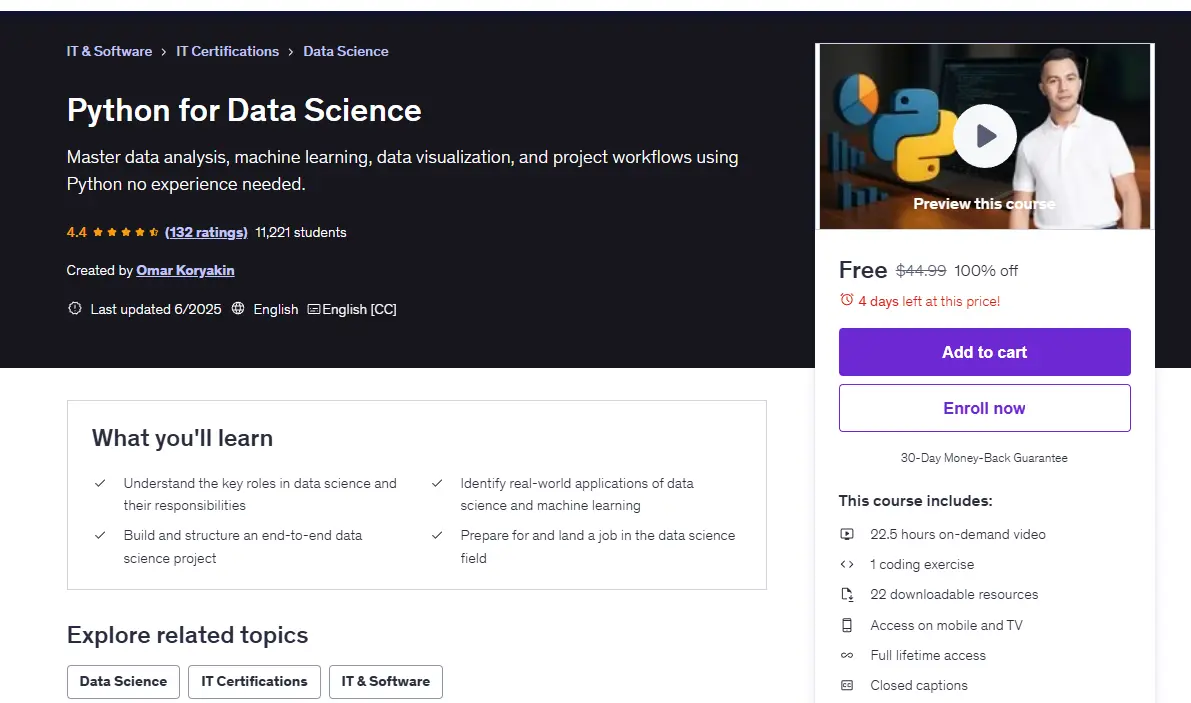This screenshot has width=1191, height=703.
Task: Click the breadcrumb chevron after IT Certifications
Action: pyautogui.click(x=290, y=52)
